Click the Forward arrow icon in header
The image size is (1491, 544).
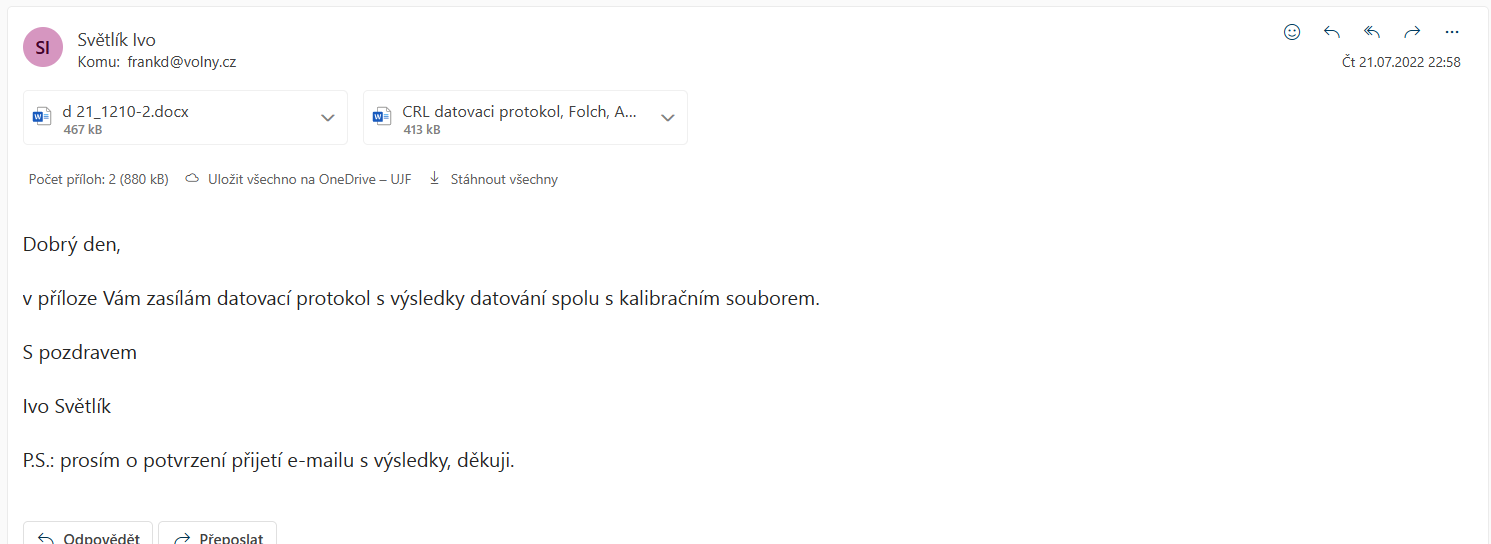click(x=1412, y=32)
